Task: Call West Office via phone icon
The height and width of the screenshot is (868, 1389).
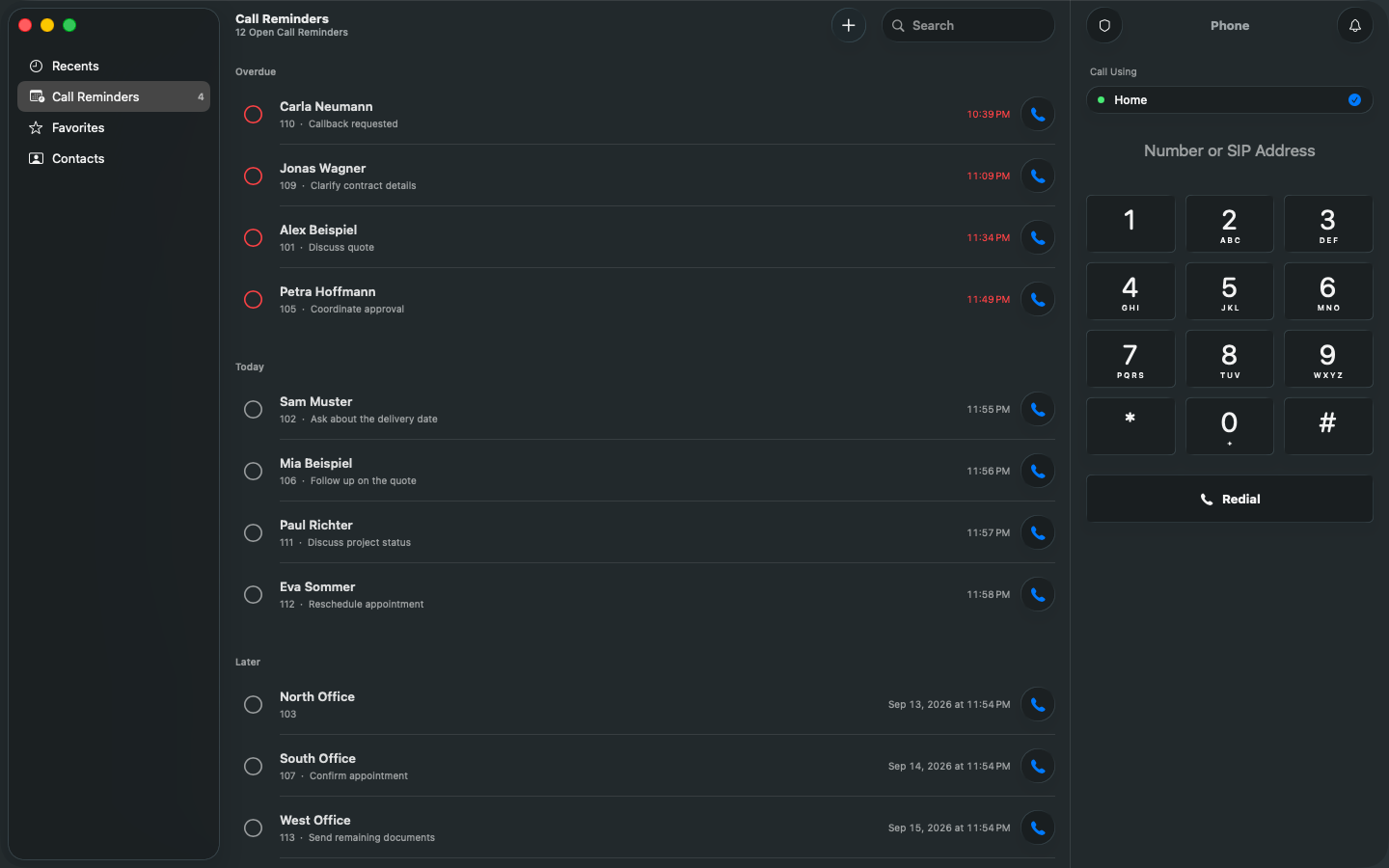Action: 1038,827
